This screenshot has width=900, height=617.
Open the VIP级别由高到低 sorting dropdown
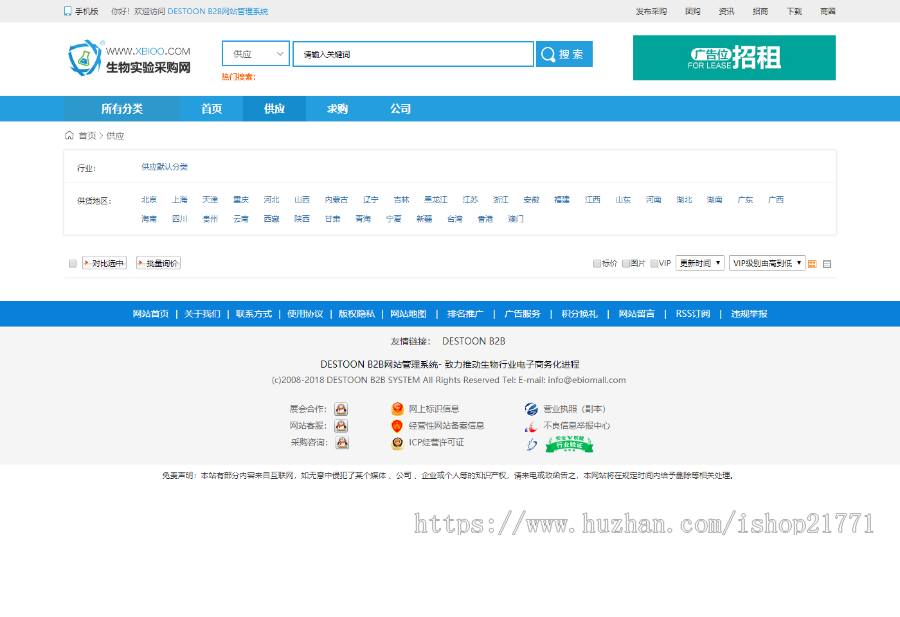(767, 262)
